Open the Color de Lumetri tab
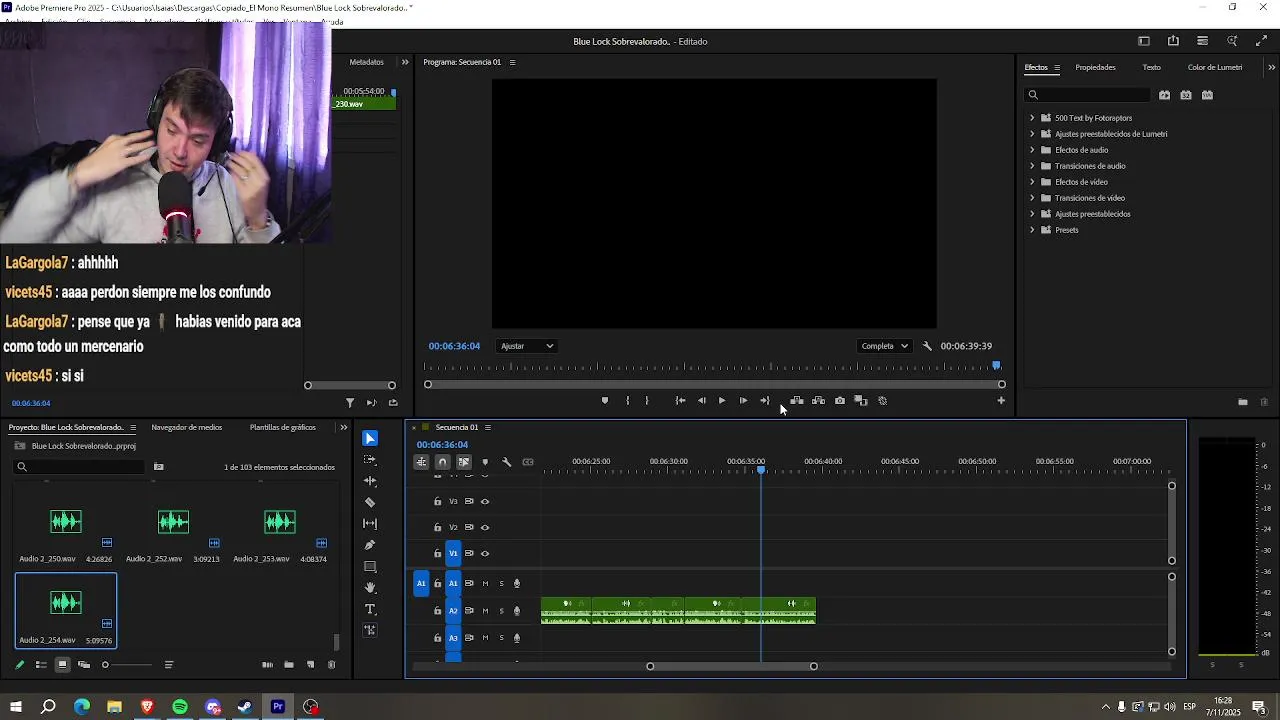Screen dimensions: 1280x720 coord(1215,68)
